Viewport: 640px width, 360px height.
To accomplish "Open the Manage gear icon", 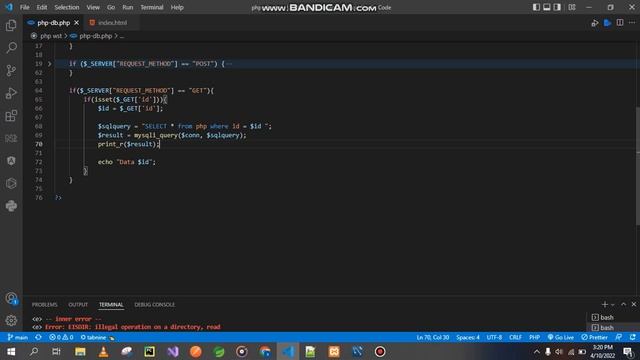I will pyautogui.click(x=11, y=321).
